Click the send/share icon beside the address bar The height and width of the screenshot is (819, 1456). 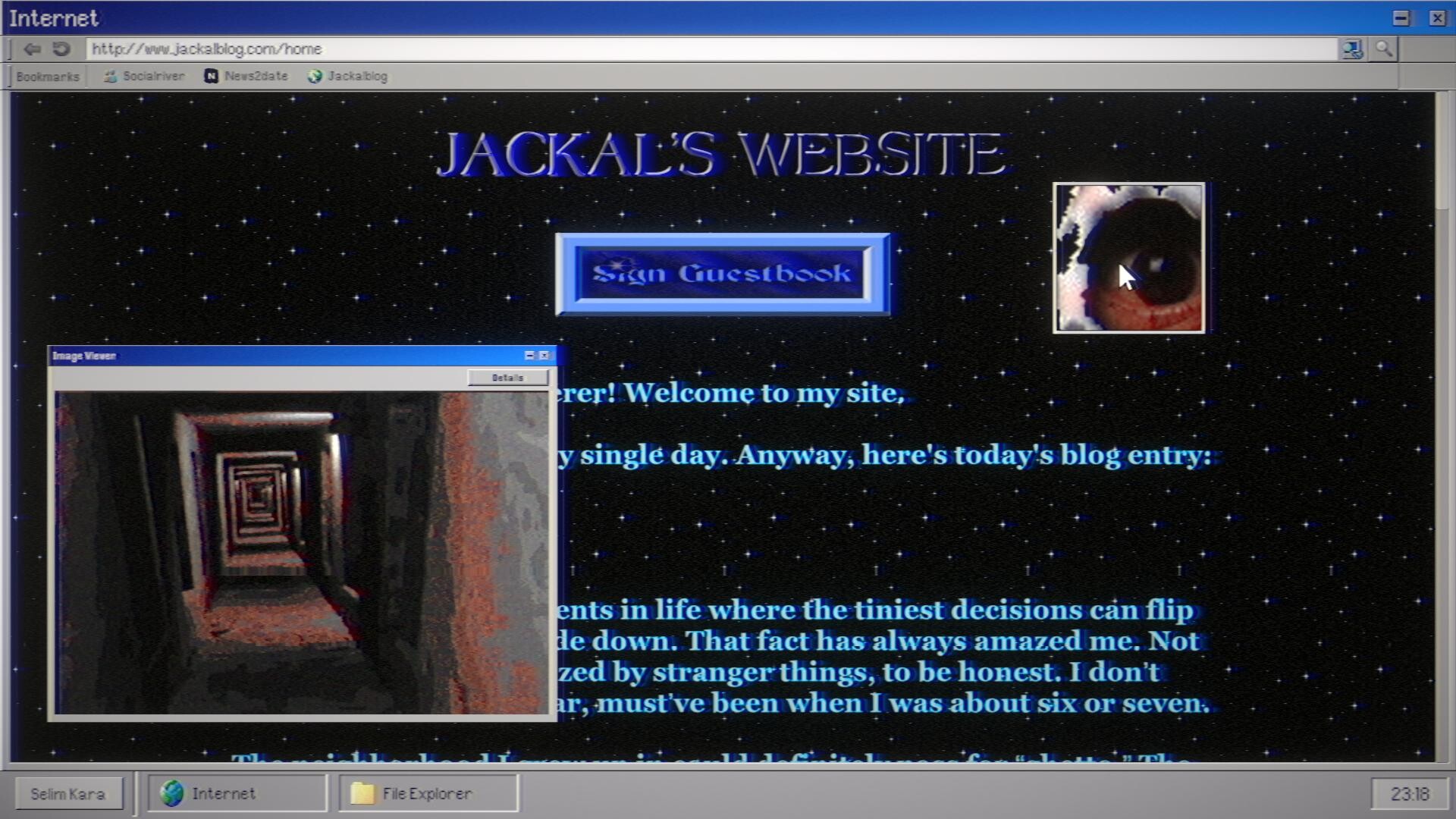(x=1352, y=49)
